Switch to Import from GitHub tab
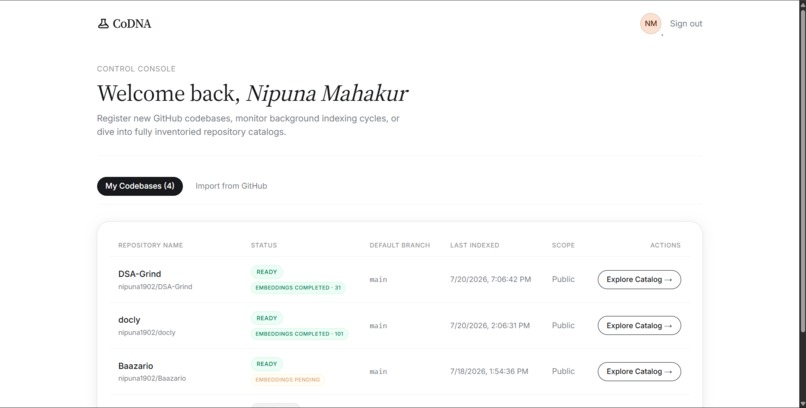The image size is (806, 408). [x=231, y=186]
